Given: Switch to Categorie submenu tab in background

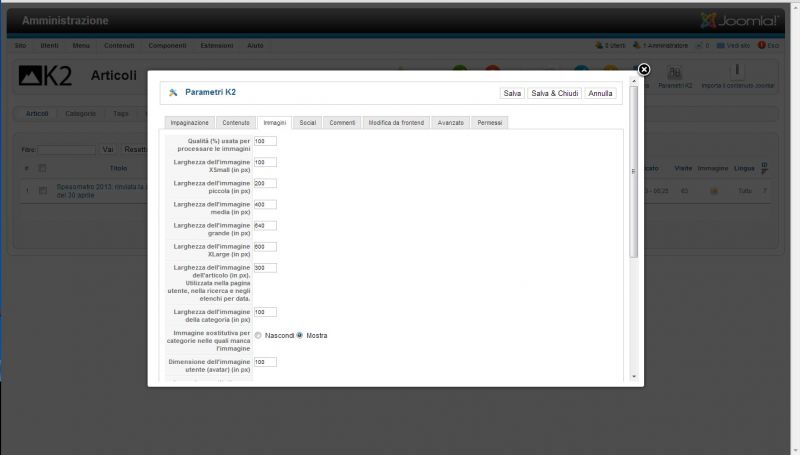Looking at the screenshot, I should pos(81,113).
